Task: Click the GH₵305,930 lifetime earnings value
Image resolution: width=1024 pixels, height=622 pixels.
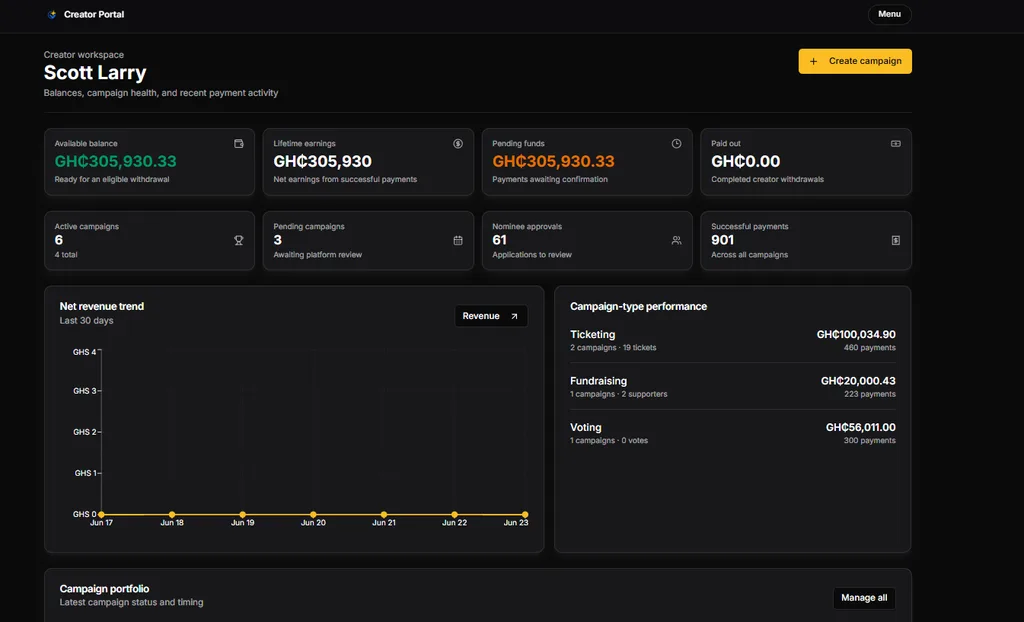Action: point(323,161)
